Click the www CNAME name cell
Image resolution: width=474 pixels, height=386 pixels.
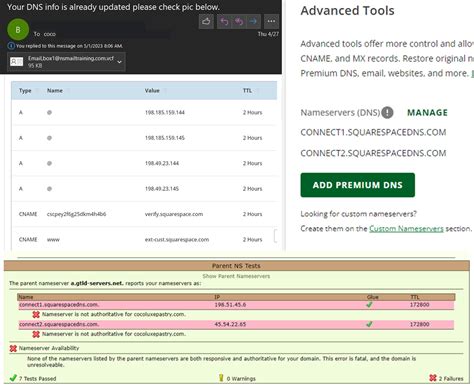point(53,239)
